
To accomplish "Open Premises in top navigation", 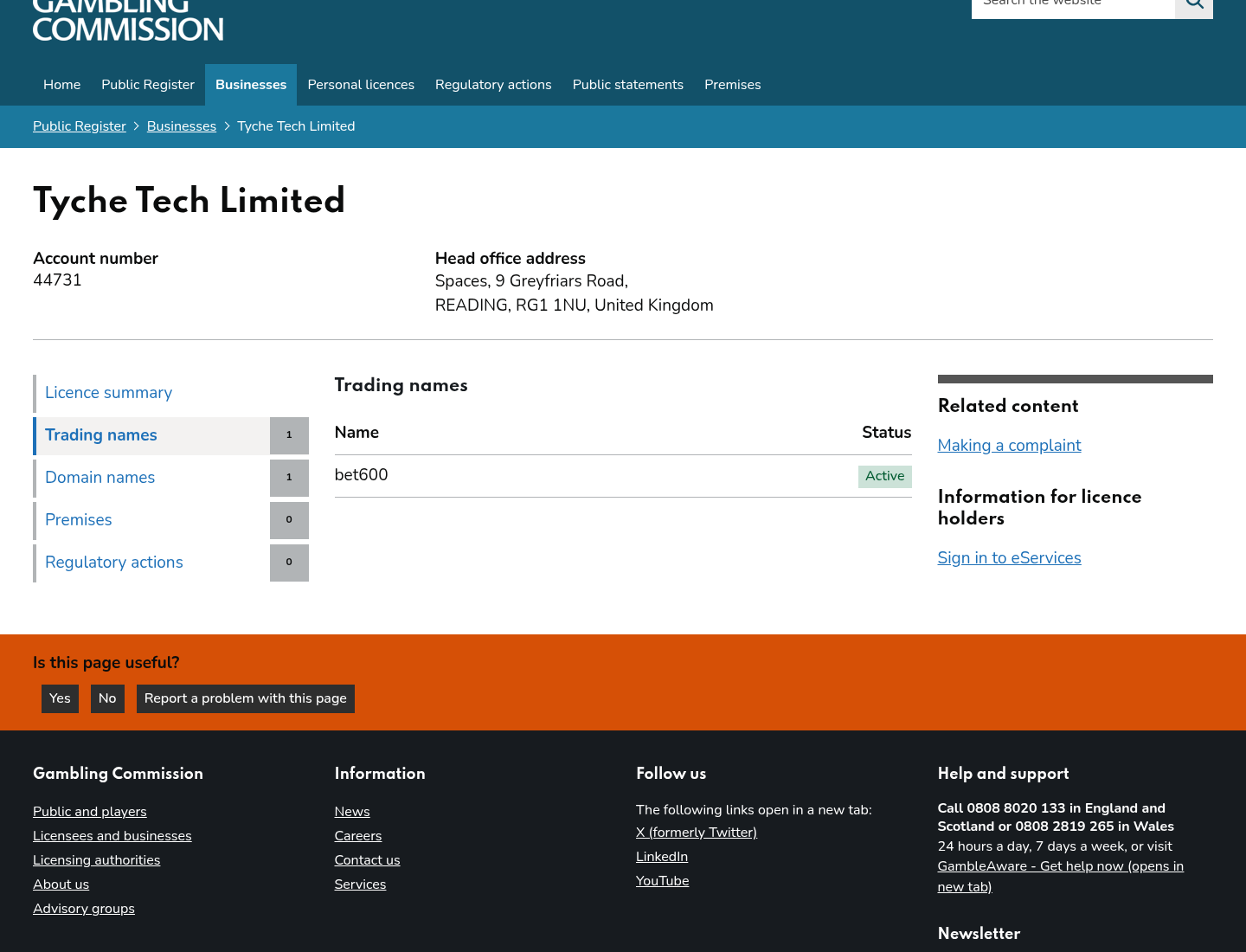I will [733, 85].
